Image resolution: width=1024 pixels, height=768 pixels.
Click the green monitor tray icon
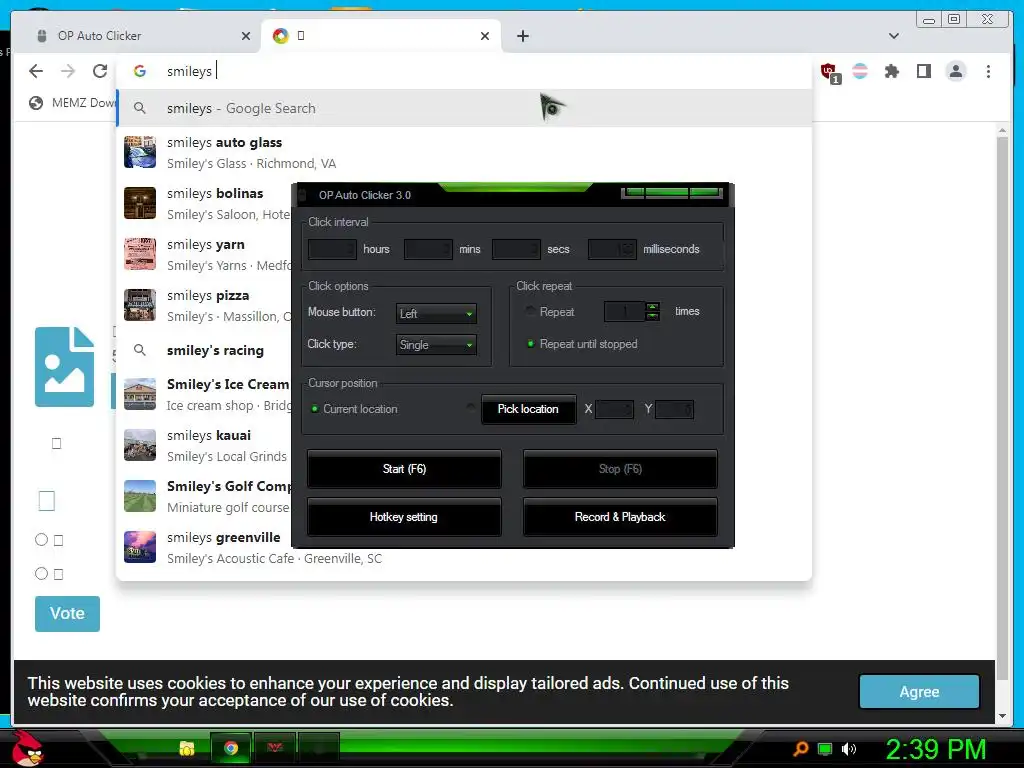tap(825, 749)
